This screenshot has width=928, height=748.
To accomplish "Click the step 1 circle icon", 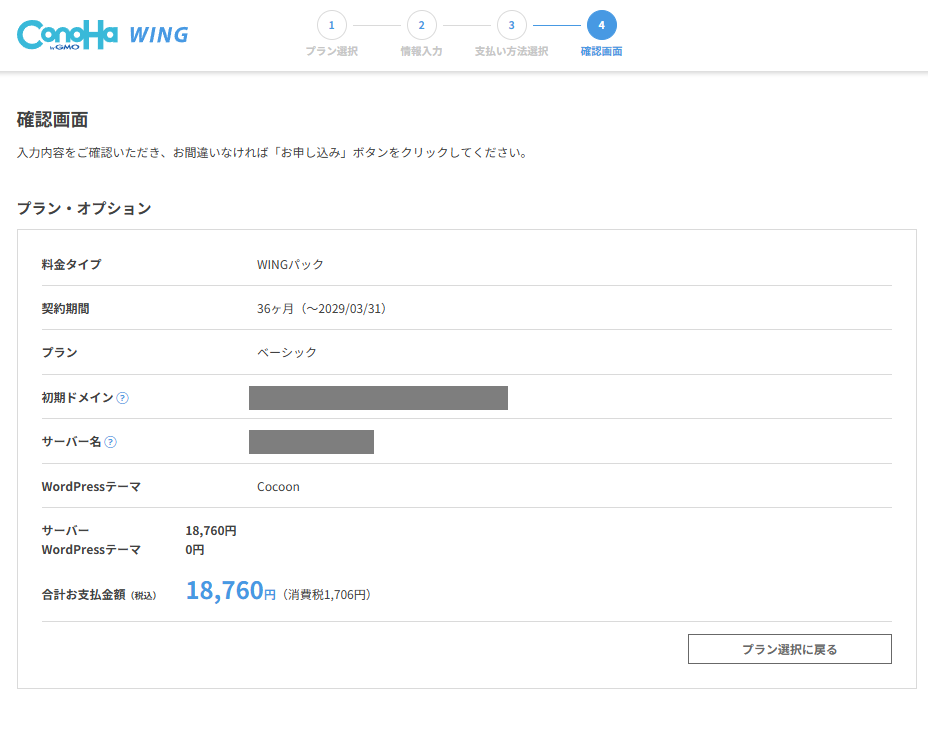I will click(x=331, y=25).
